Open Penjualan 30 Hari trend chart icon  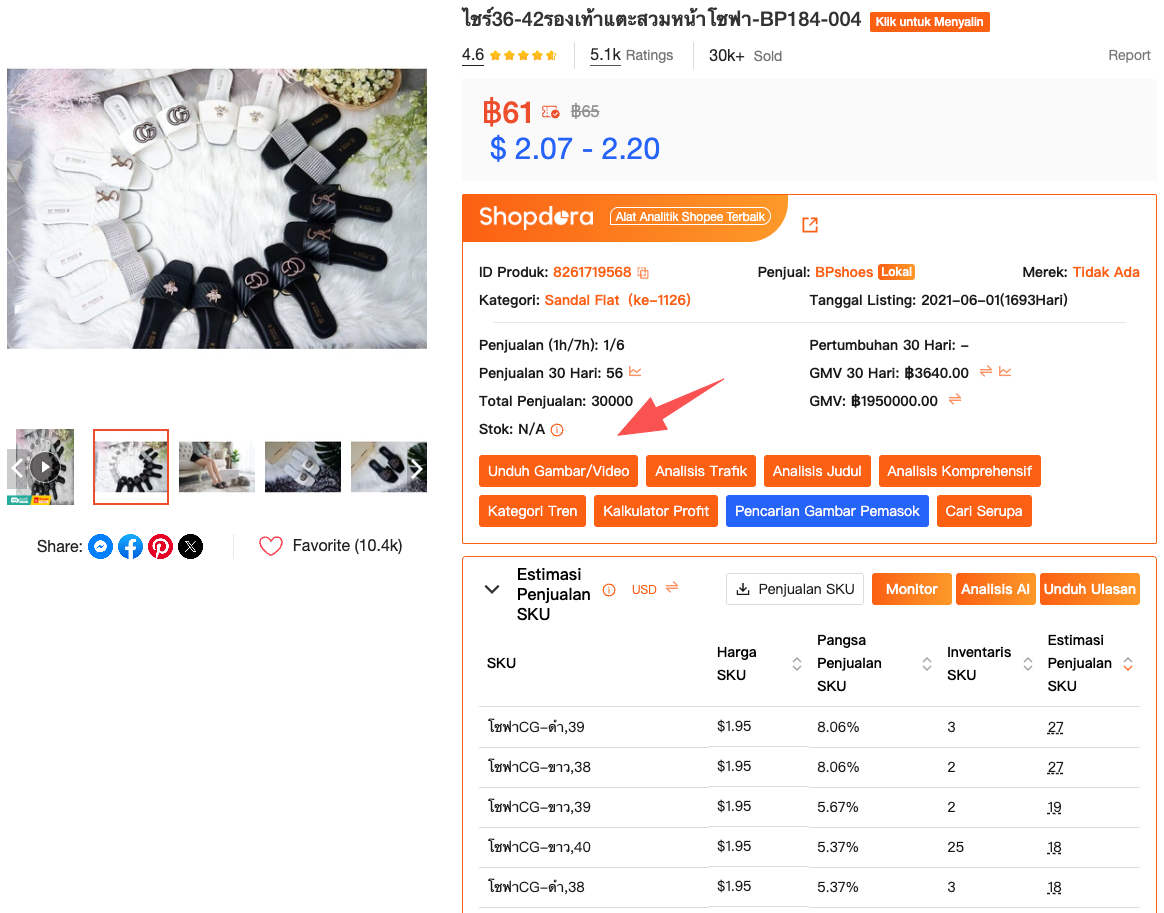click(x=635, y=373)
